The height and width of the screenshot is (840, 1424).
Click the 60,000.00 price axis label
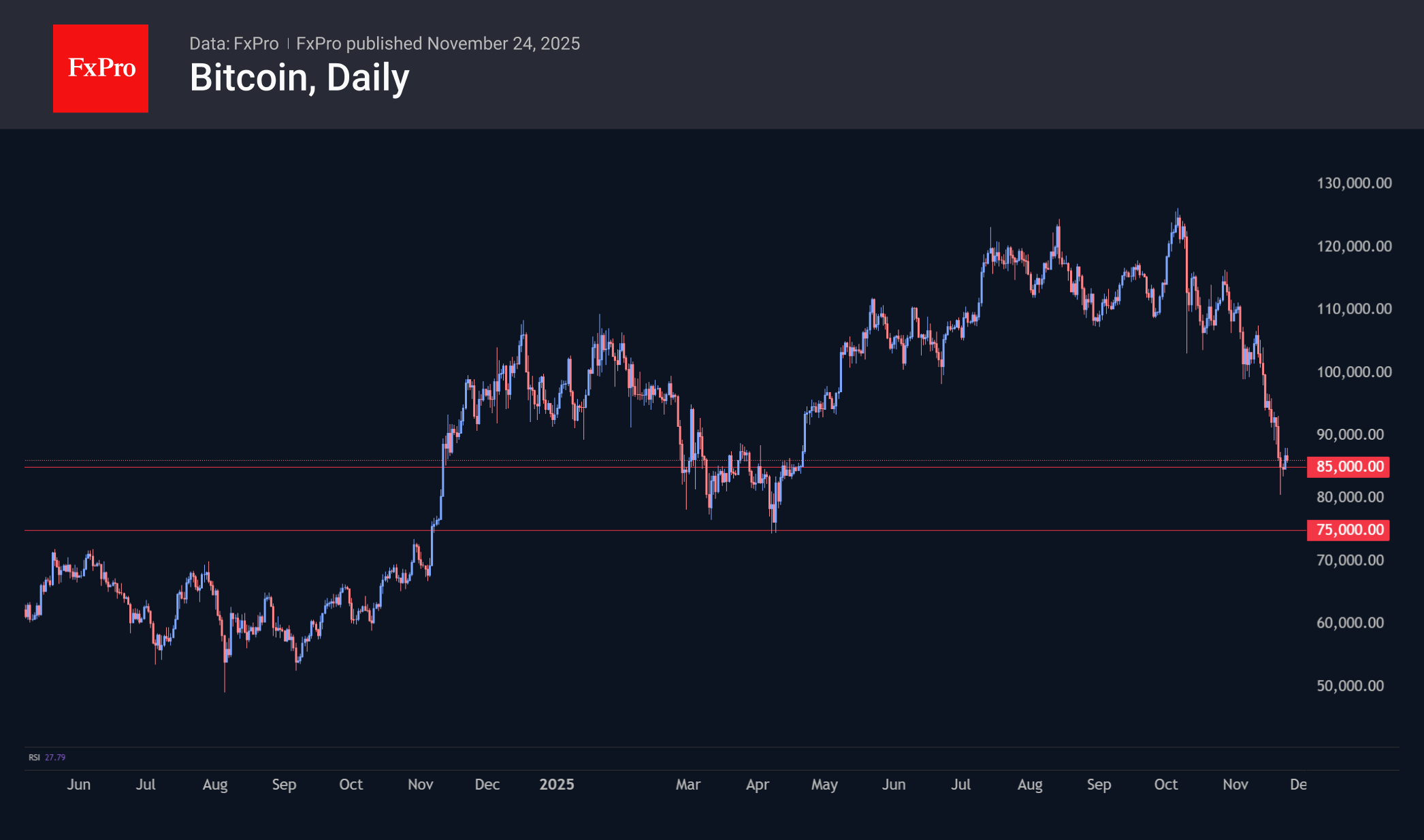point(1350,623)
